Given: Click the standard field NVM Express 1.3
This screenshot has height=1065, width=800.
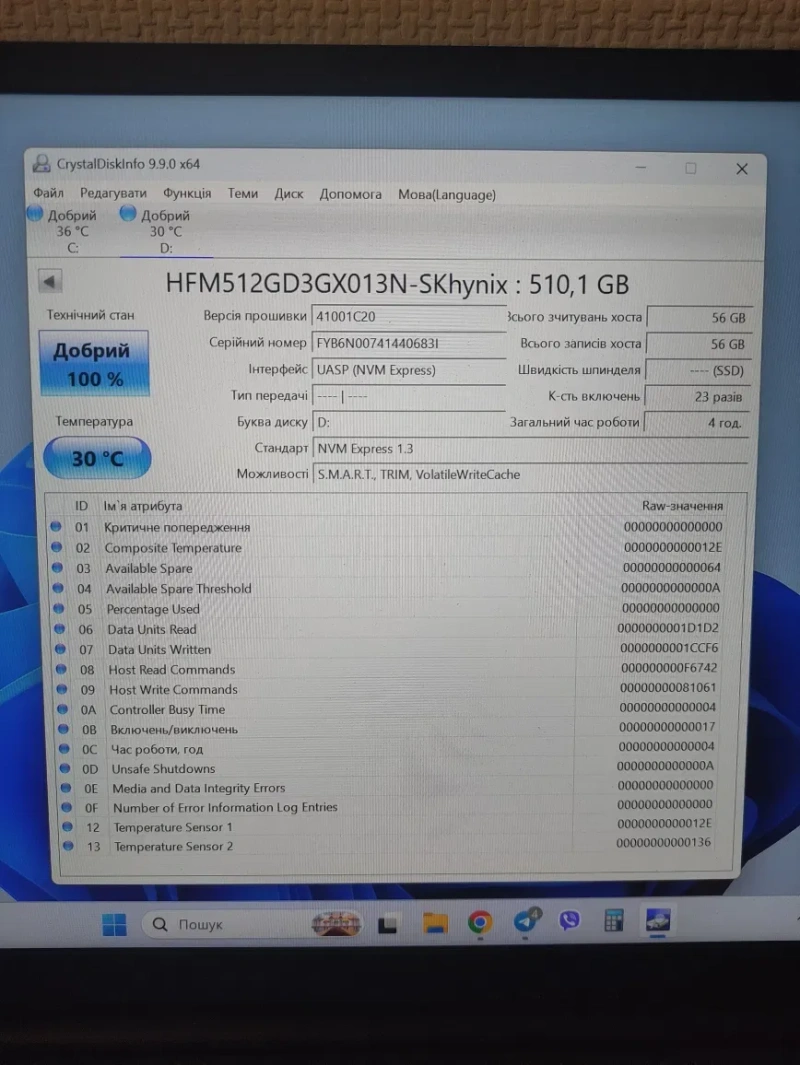Looking at the screenshot, I should 530,449.
